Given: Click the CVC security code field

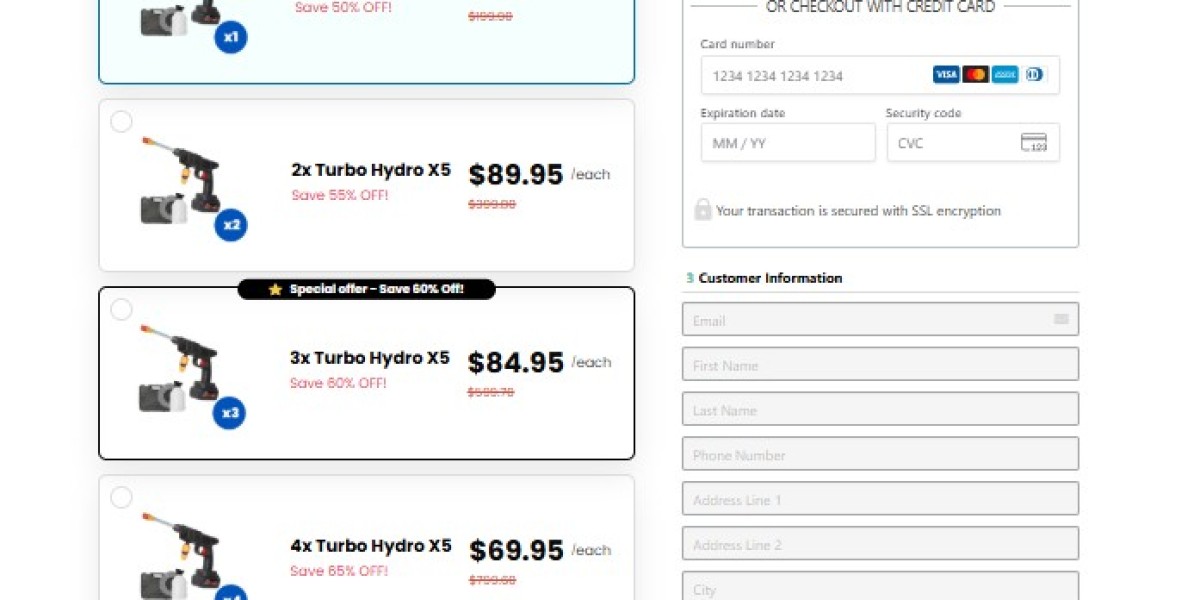Looking at the screenshot, I should (x=950, y=143).
